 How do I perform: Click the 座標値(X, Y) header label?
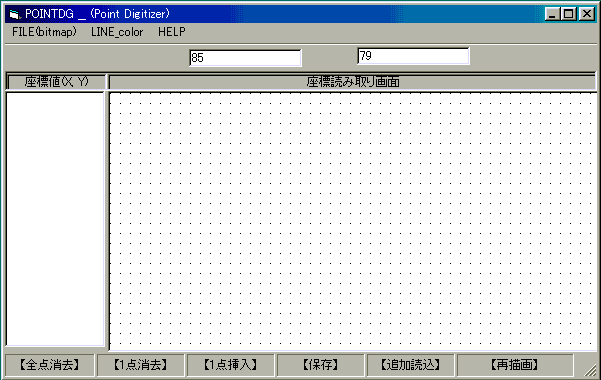(x=56, y=82)
